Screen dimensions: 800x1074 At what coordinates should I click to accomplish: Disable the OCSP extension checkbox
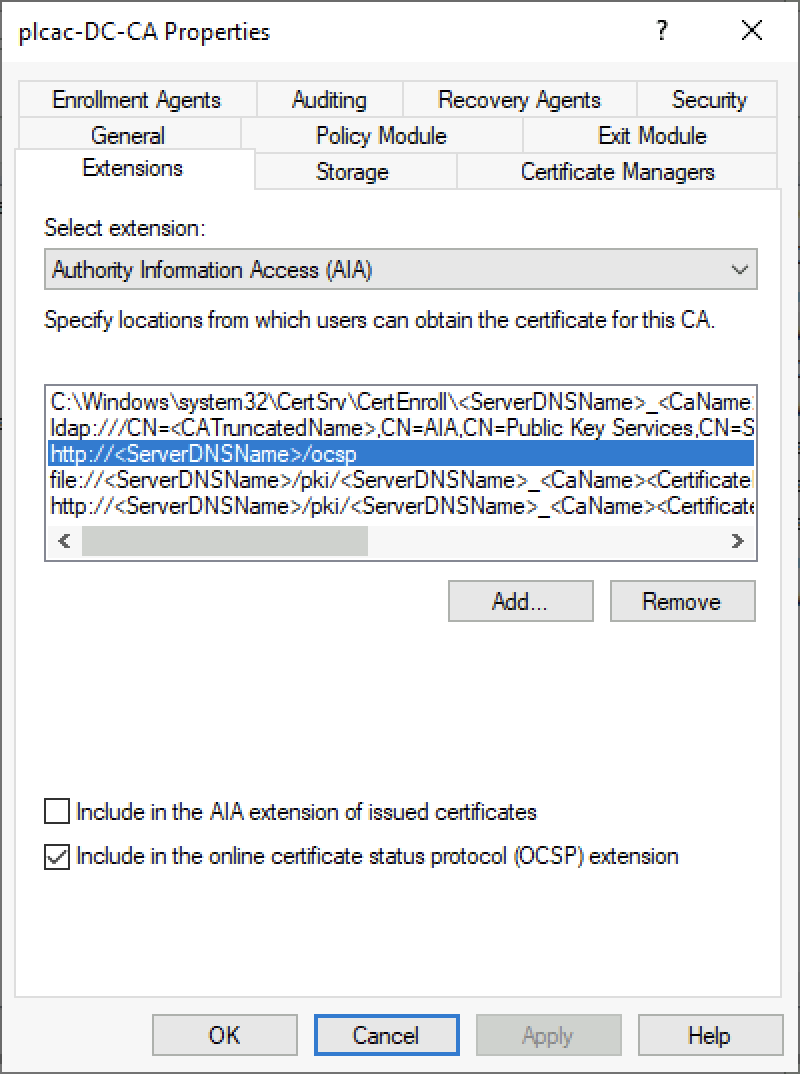(57, 857)
